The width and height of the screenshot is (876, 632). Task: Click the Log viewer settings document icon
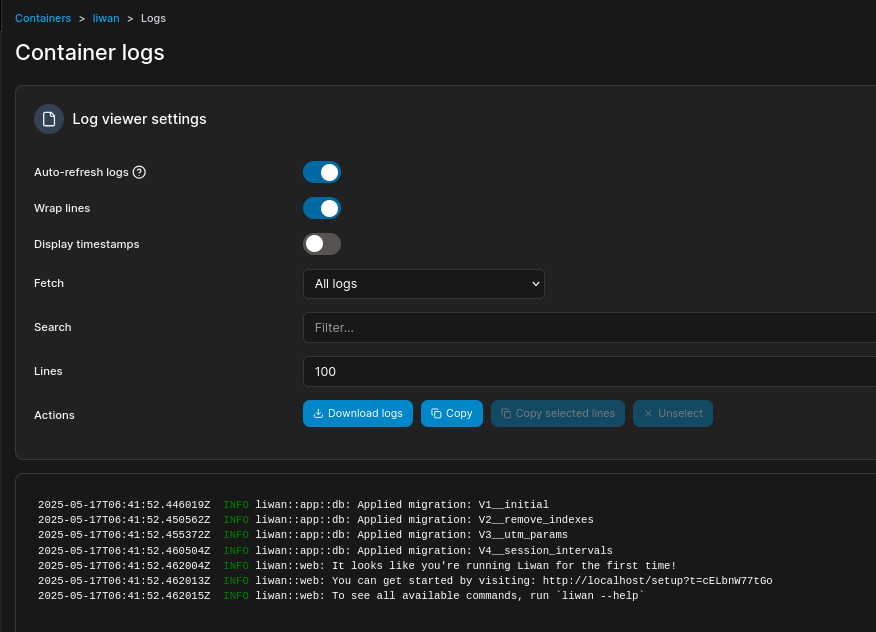[49, 119]
